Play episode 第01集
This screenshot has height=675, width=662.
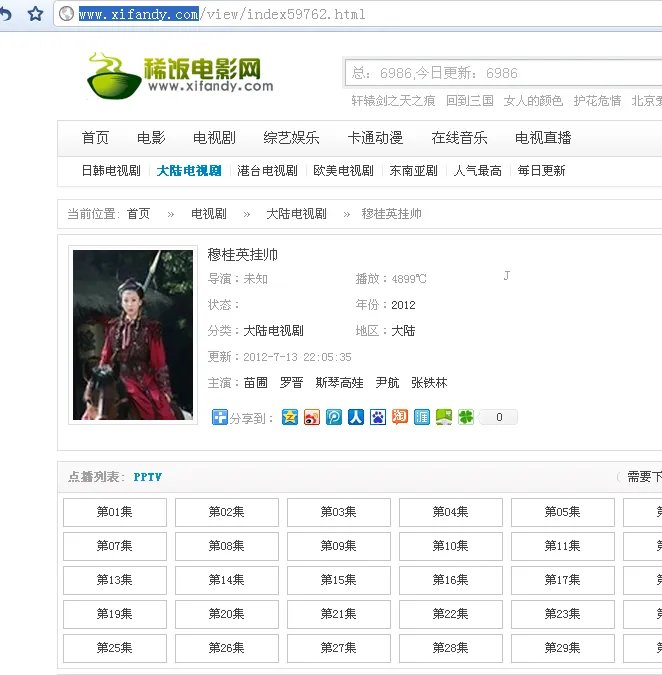click(x=114, y=512)
